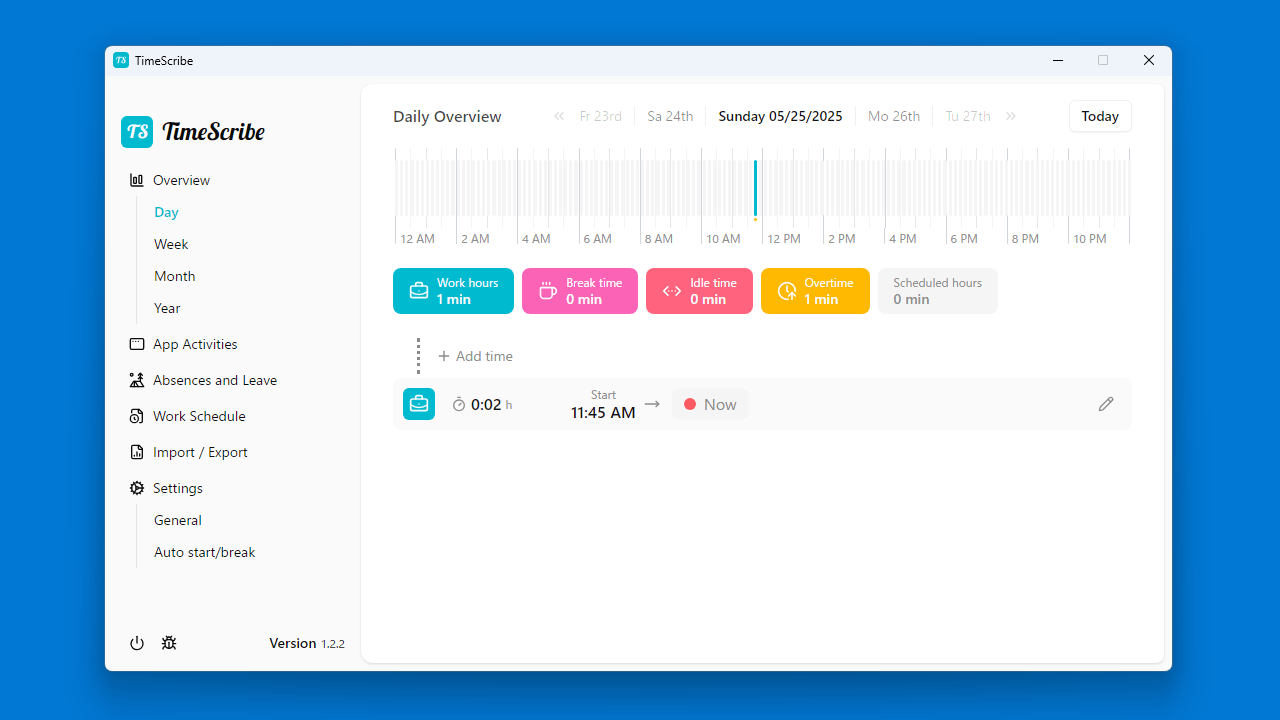Viewport: 1280px width, 720px height.
Task: Click the Daily Overview heading
Action: pos(447,116)
